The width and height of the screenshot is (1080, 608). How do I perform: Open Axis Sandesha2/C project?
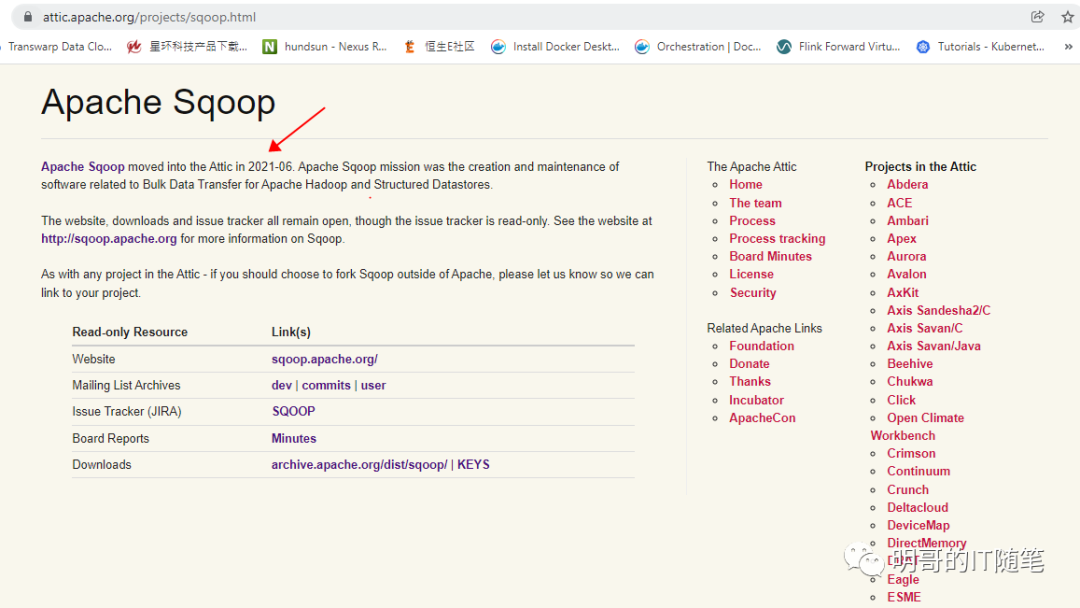tap(939, 311)
